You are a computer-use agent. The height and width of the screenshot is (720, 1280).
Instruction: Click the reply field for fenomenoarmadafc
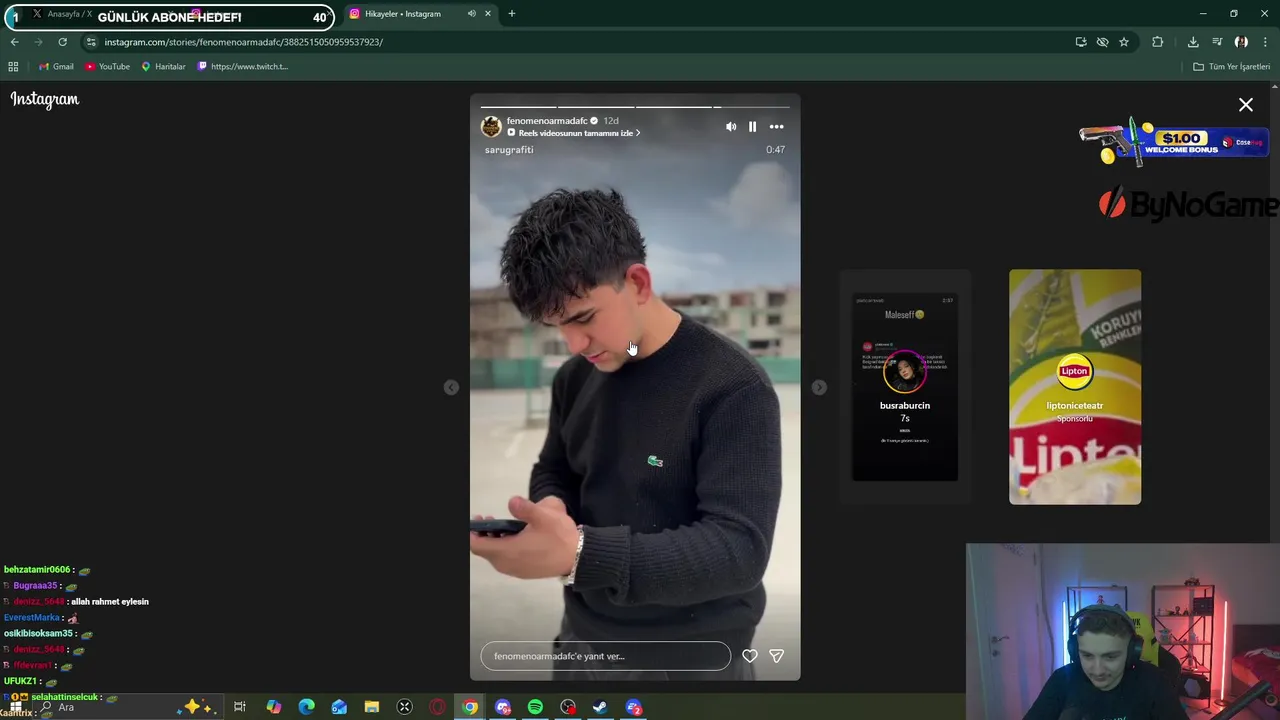pos(606,656)
